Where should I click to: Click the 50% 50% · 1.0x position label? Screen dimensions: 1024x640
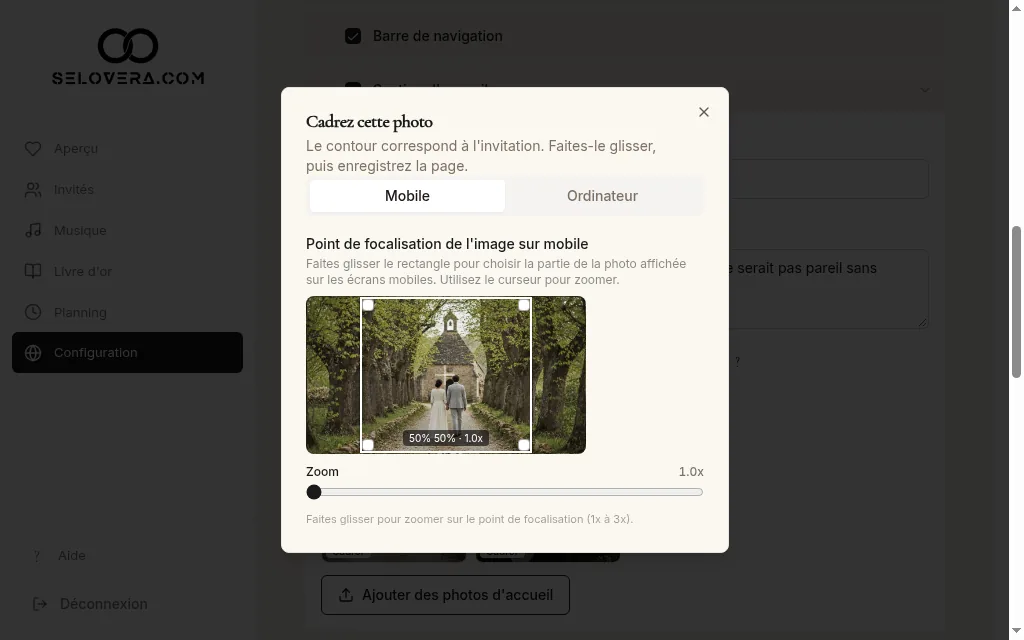[446, 438]
